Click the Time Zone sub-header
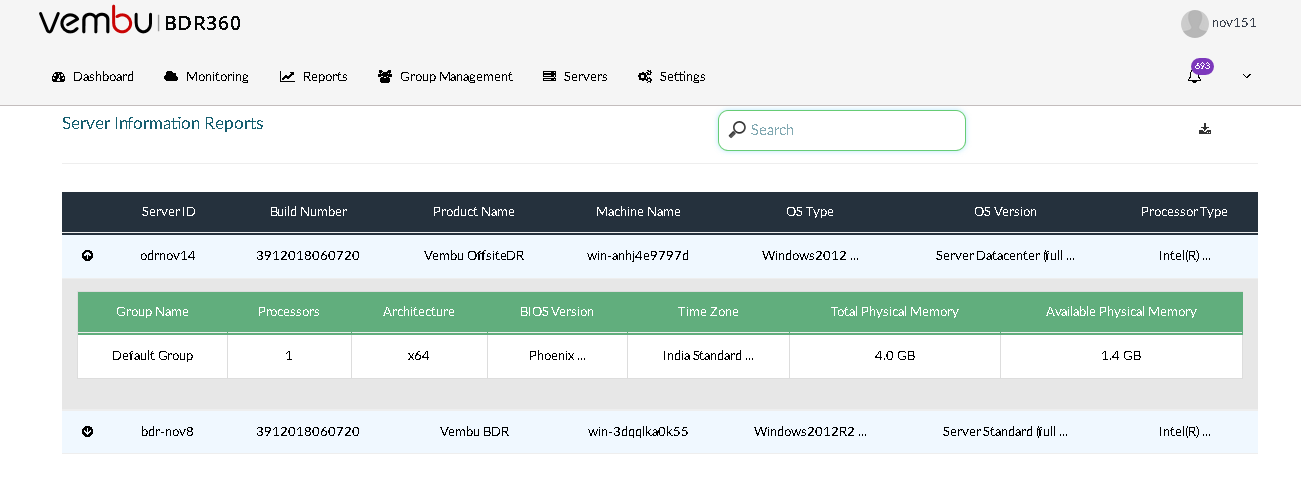The height and width of the screenshot is (481, 1301). point(708,312)
